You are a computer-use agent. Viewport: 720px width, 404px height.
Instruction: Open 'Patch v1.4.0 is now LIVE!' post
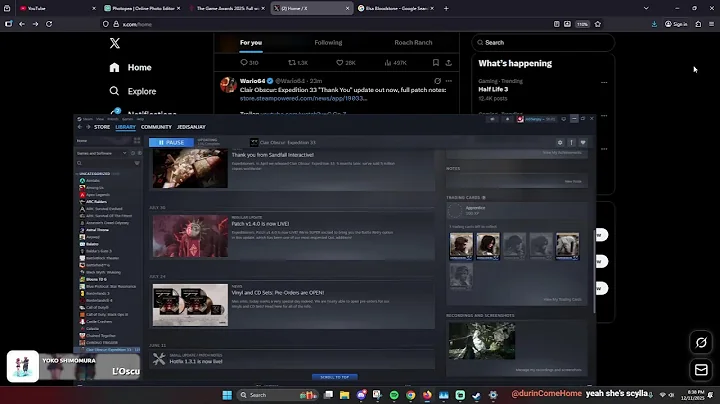pyautogui.click(x=260, y=224)
